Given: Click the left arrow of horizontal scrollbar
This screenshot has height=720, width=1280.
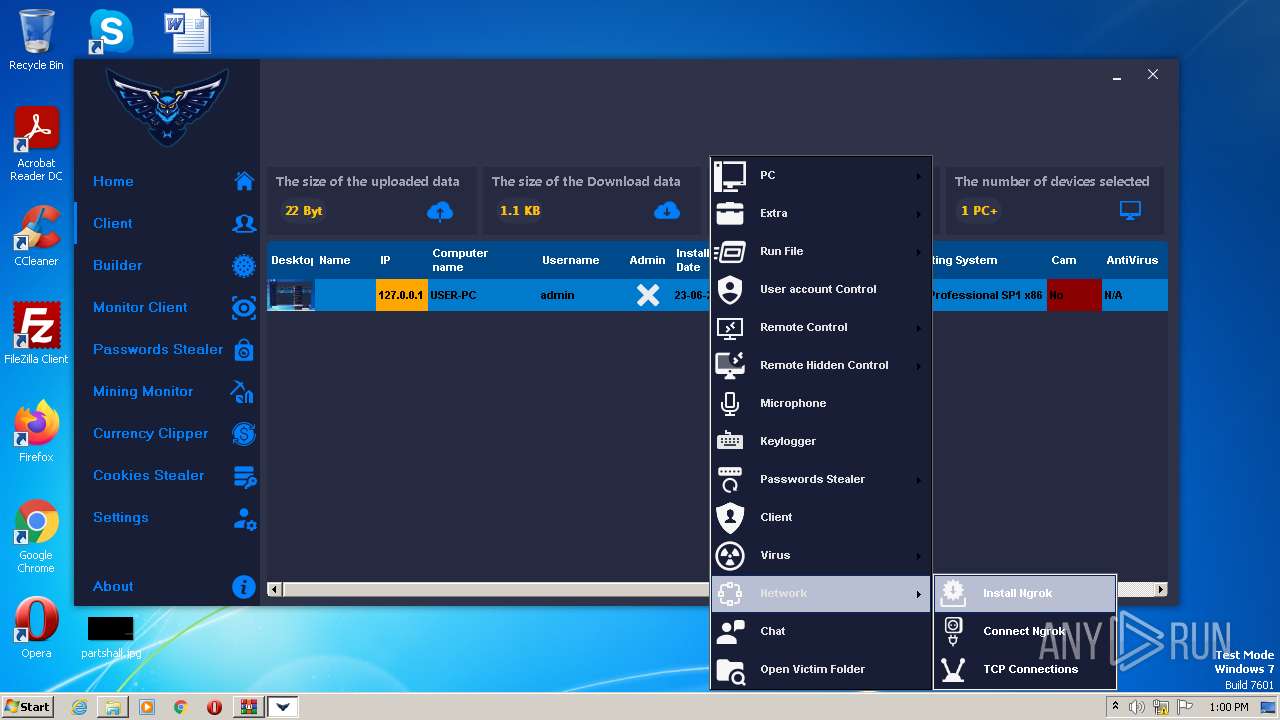Looking at the screenshot, I should 274,590.
